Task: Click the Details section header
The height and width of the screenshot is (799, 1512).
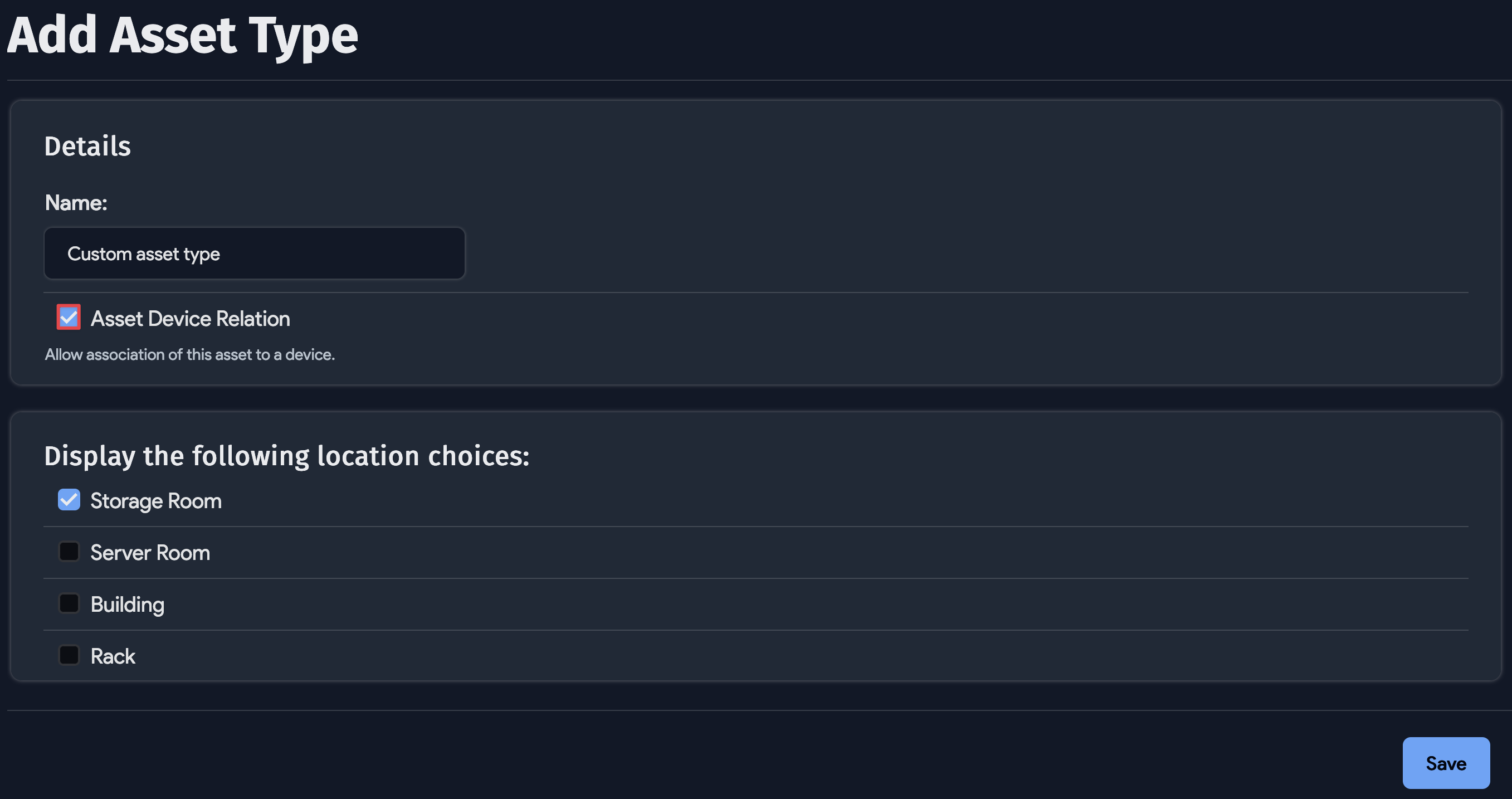Action: [87, 146]
